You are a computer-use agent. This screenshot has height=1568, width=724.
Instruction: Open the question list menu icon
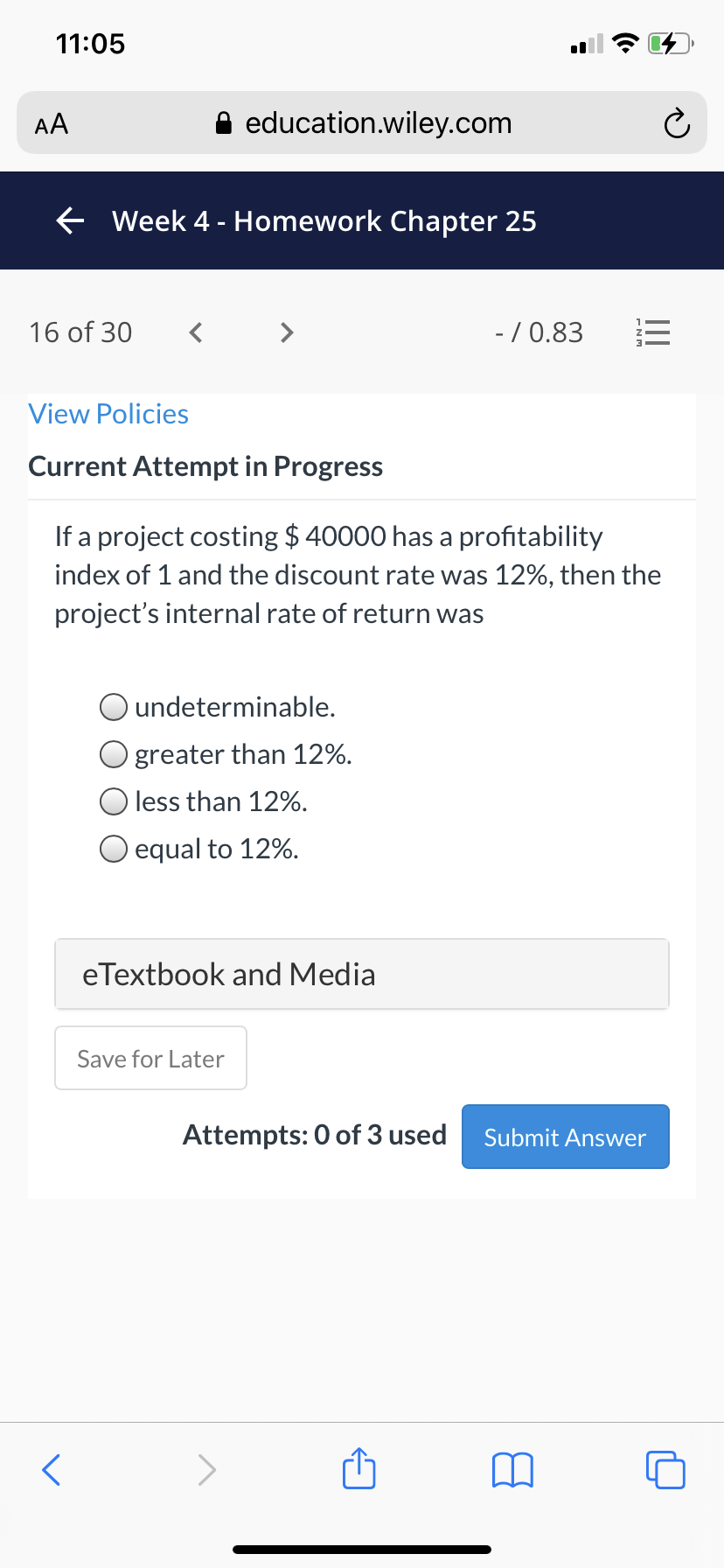click(652, 332)
